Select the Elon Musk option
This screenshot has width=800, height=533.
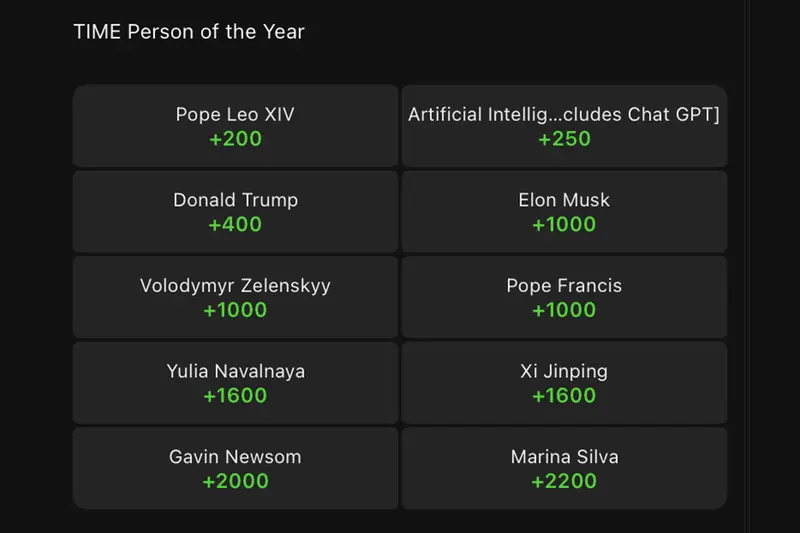[564, 211]
